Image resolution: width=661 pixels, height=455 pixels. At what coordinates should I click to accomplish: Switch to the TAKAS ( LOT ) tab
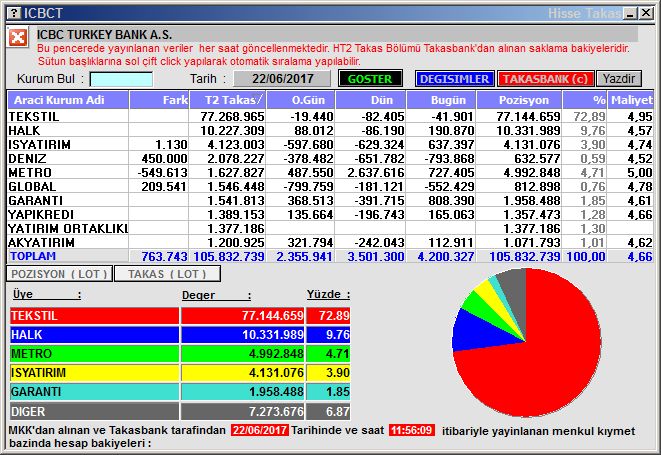(167, 274)
